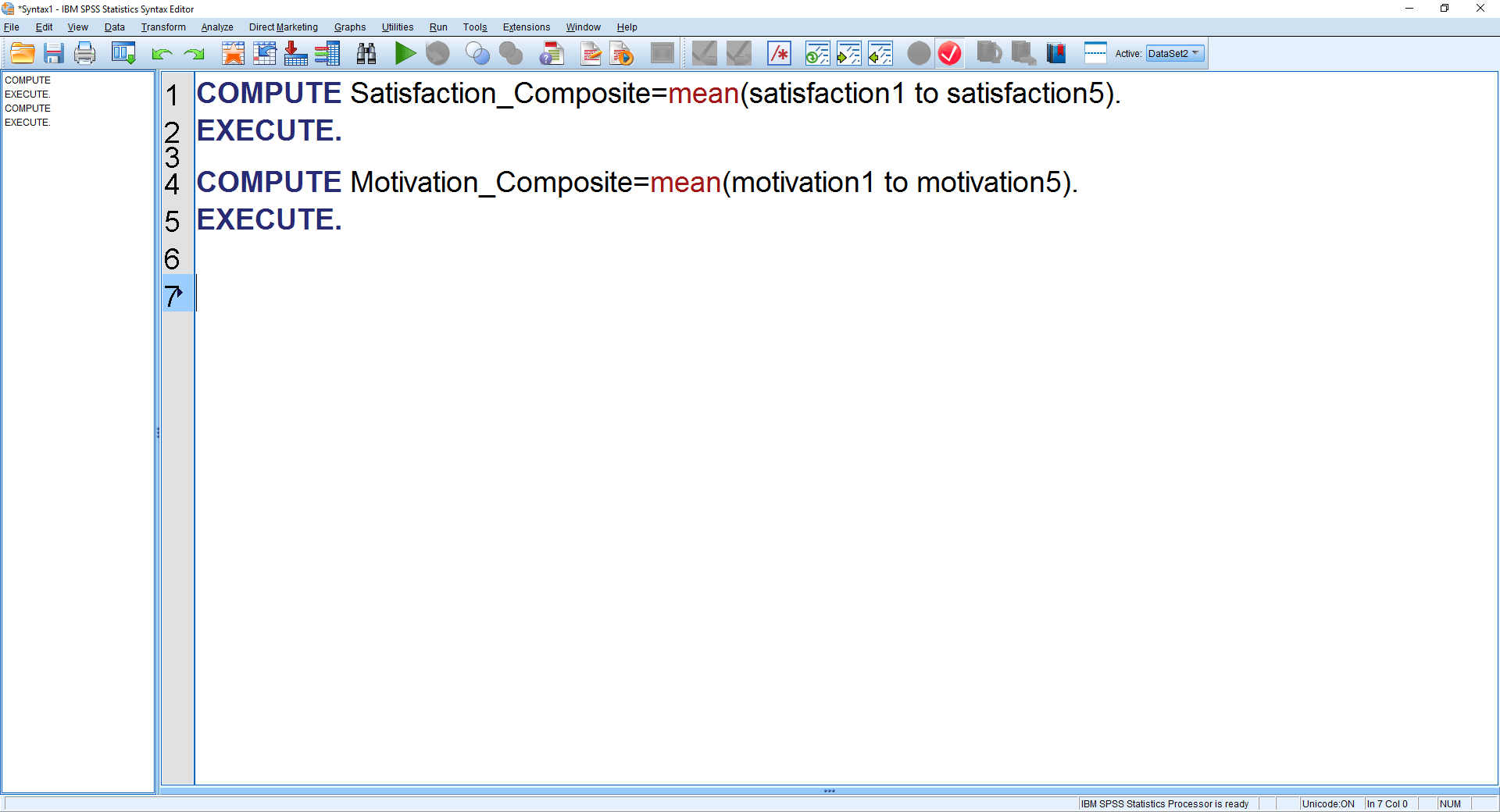Image resolution: width=1500 pixels, height=812 pixels.
Task: Open the Active DataSet2 dropdown
Action: [x=1175, y=53]
